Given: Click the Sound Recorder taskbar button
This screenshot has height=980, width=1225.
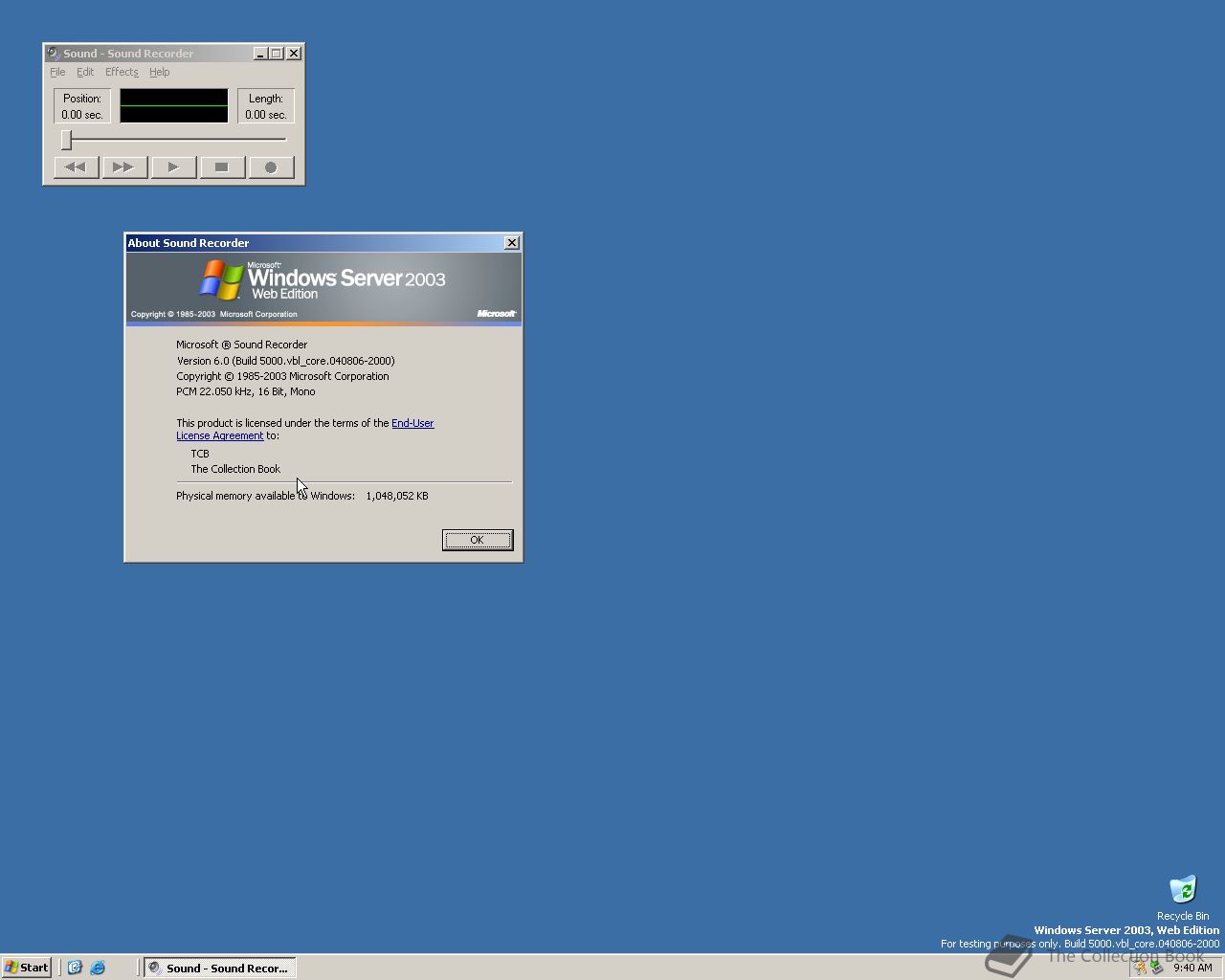Looking at the screenshot, I should pyautogui.click(x=220, y=968).
